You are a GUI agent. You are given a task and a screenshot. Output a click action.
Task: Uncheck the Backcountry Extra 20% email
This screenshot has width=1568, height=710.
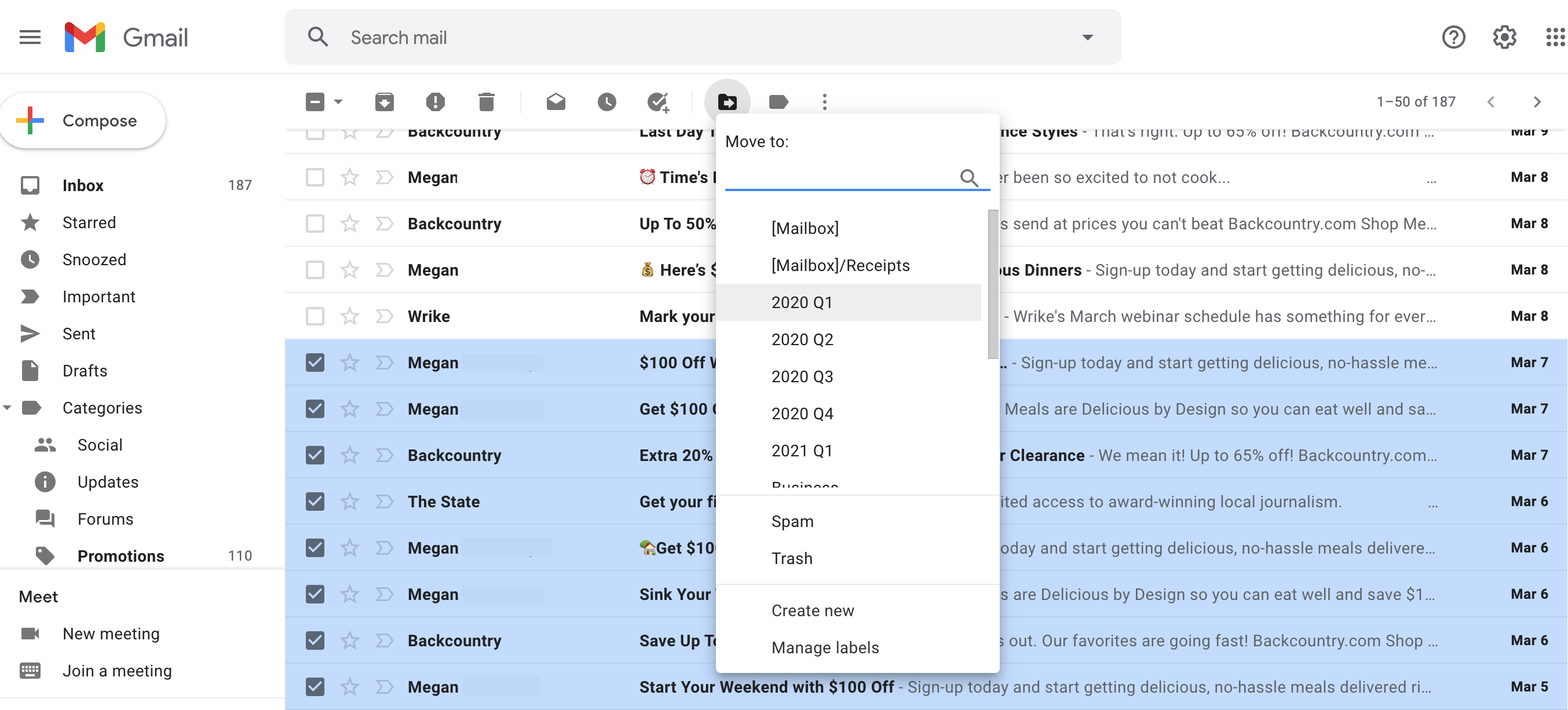[x=315, y=456]
